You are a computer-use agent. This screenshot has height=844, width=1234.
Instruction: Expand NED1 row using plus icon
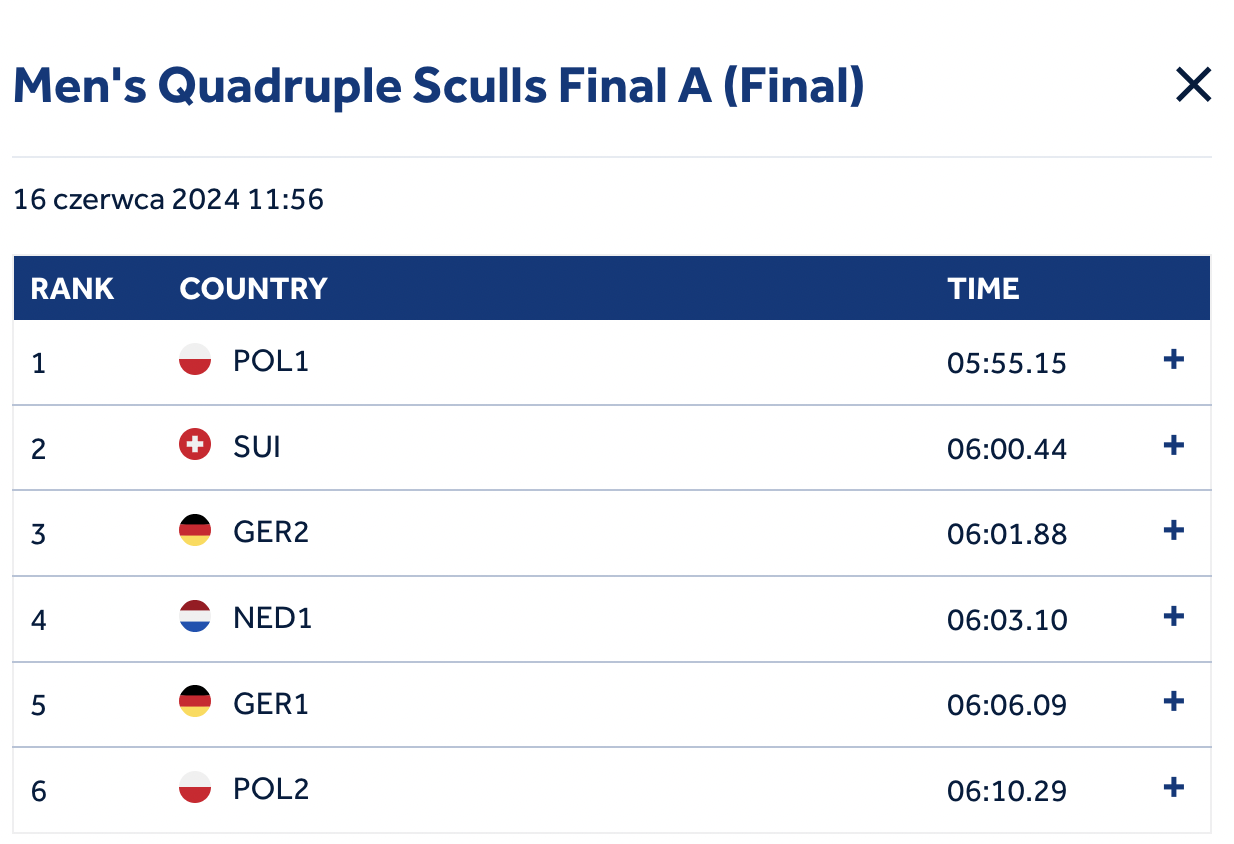1174,617
